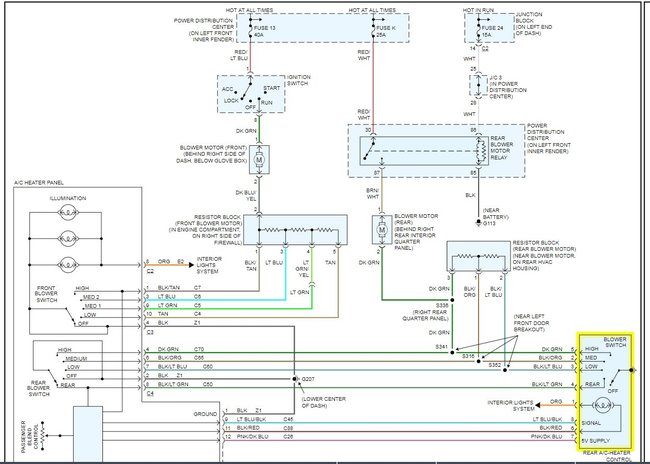This screenshot has height=464, width=650.
Task: Click the rear blower motor M symbol
Action: (382, 229)
